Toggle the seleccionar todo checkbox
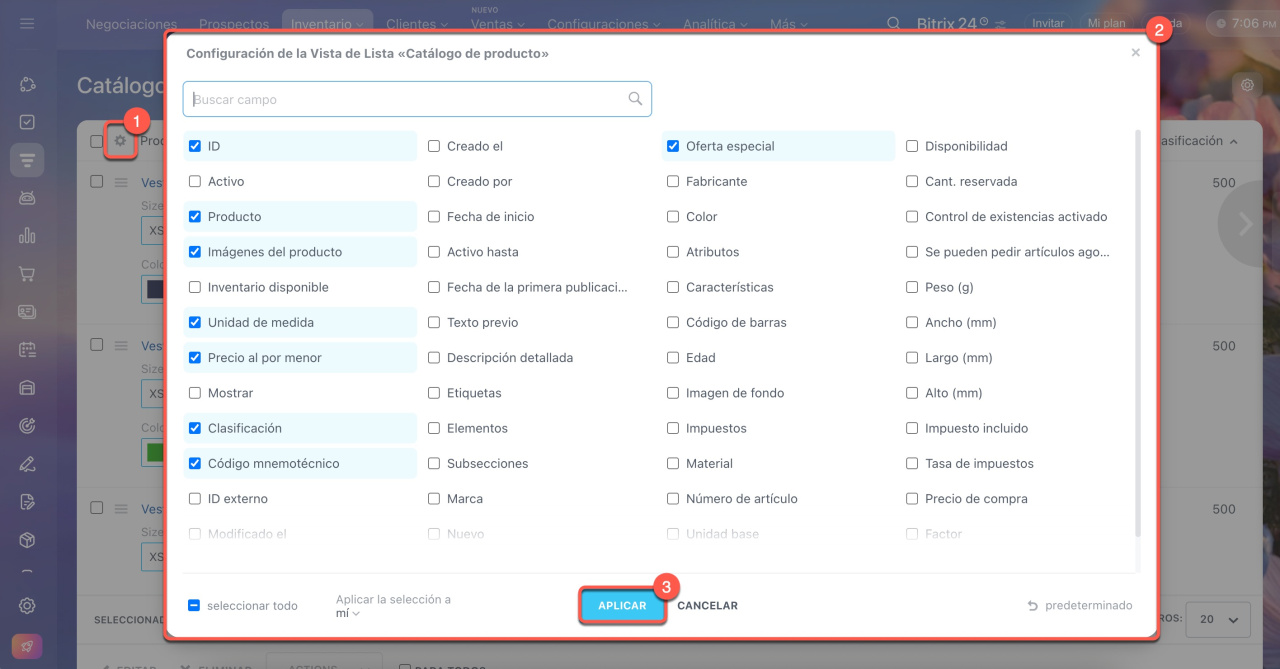 (194, 606)
